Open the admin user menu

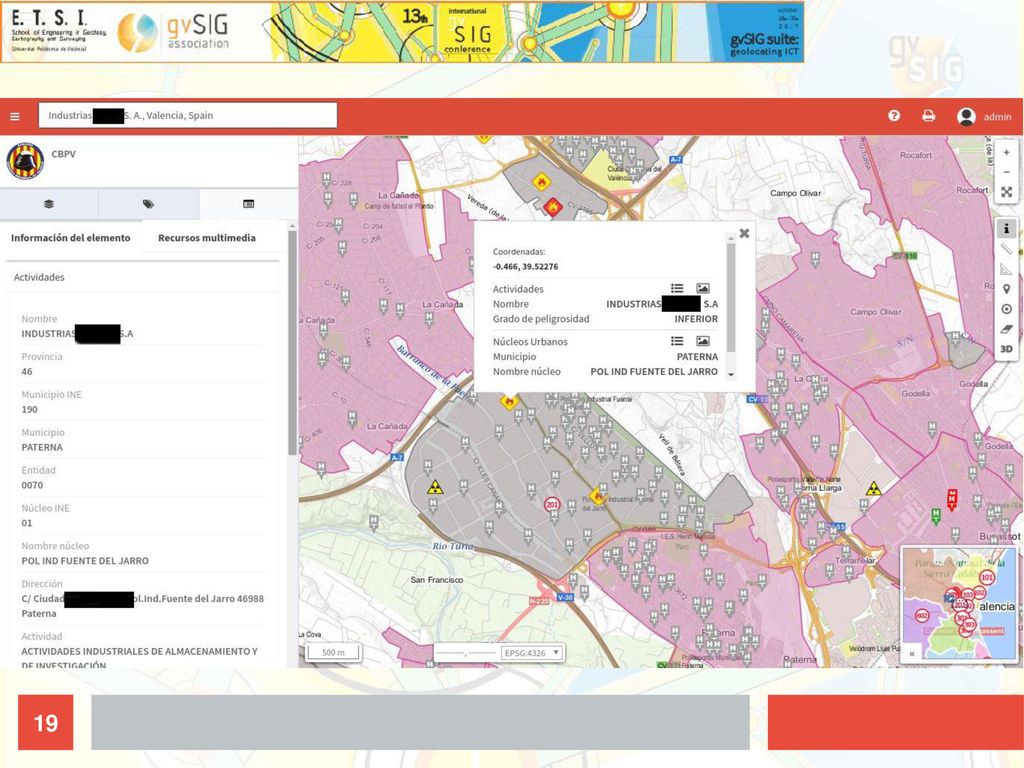coord(984,116)
